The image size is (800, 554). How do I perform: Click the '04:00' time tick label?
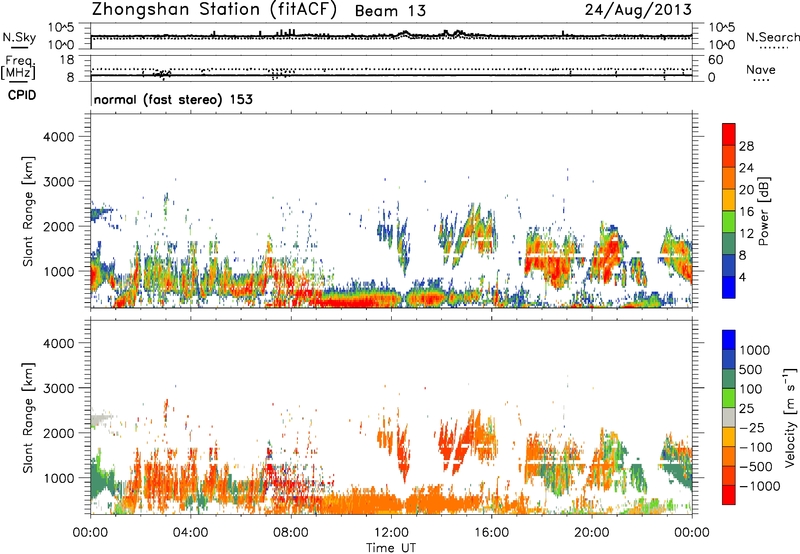[x=190, y=533]
